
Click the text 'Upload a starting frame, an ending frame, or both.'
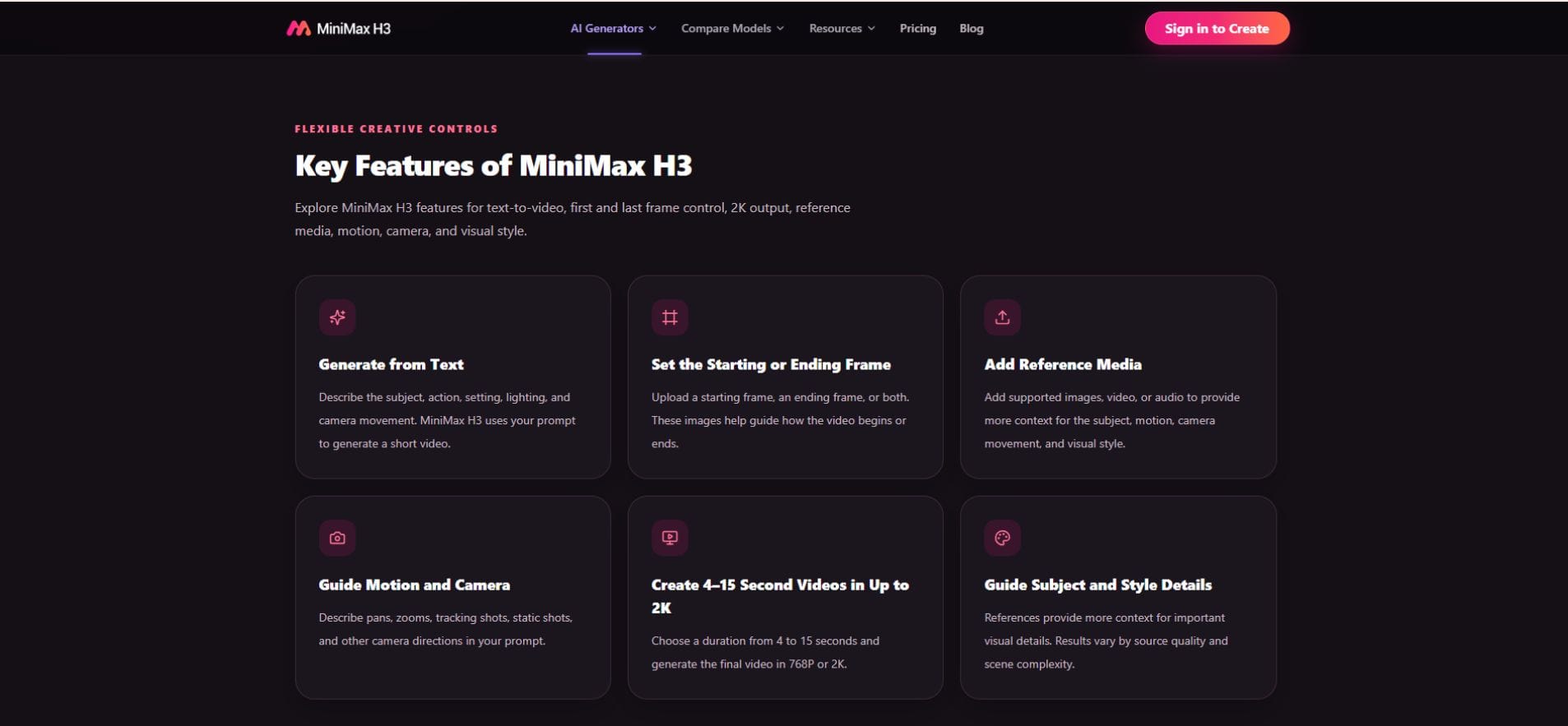pos(780,397)
